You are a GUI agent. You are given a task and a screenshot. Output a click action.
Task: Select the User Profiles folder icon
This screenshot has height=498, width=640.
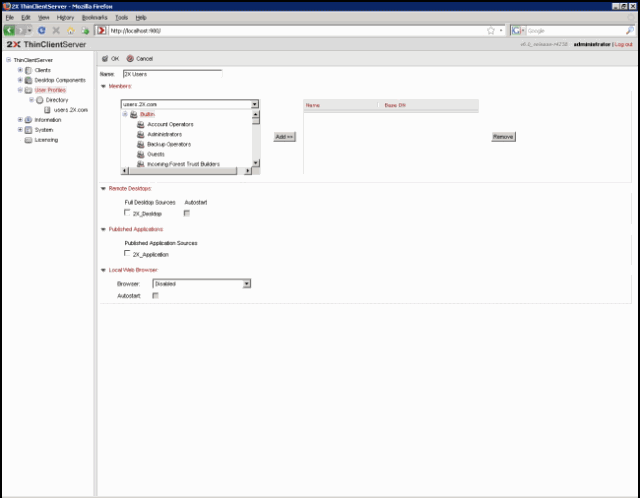(x=29, y=90)
